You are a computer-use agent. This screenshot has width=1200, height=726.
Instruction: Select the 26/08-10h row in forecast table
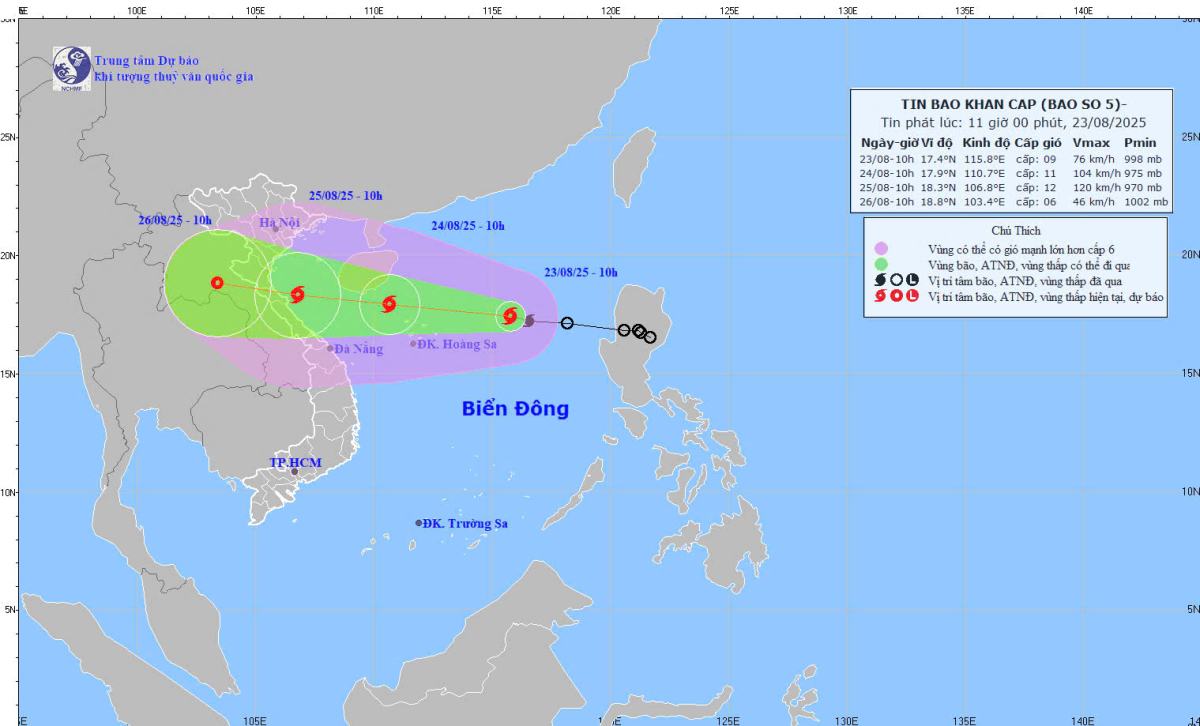1014,201
